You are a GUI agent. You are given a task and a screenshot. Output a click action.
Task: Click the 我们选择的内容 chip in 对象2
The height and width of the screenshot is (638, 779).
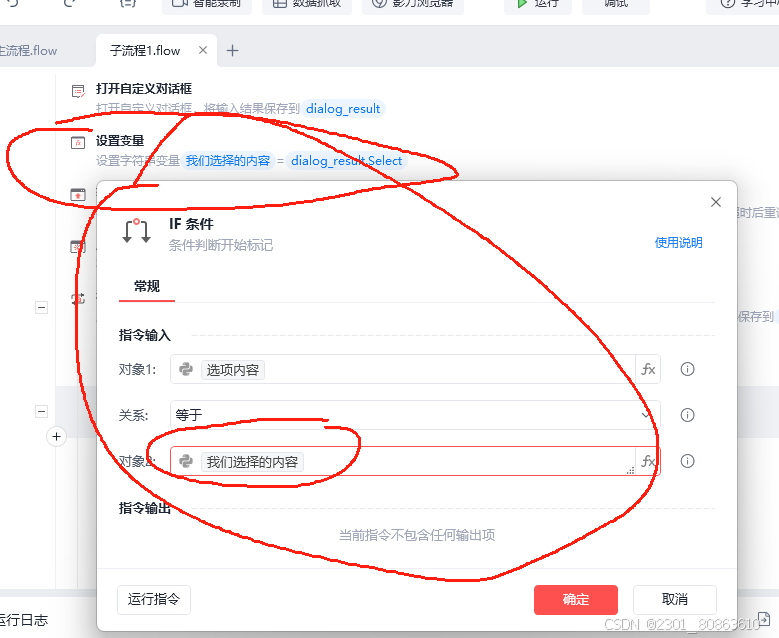[x=252, y=462]
